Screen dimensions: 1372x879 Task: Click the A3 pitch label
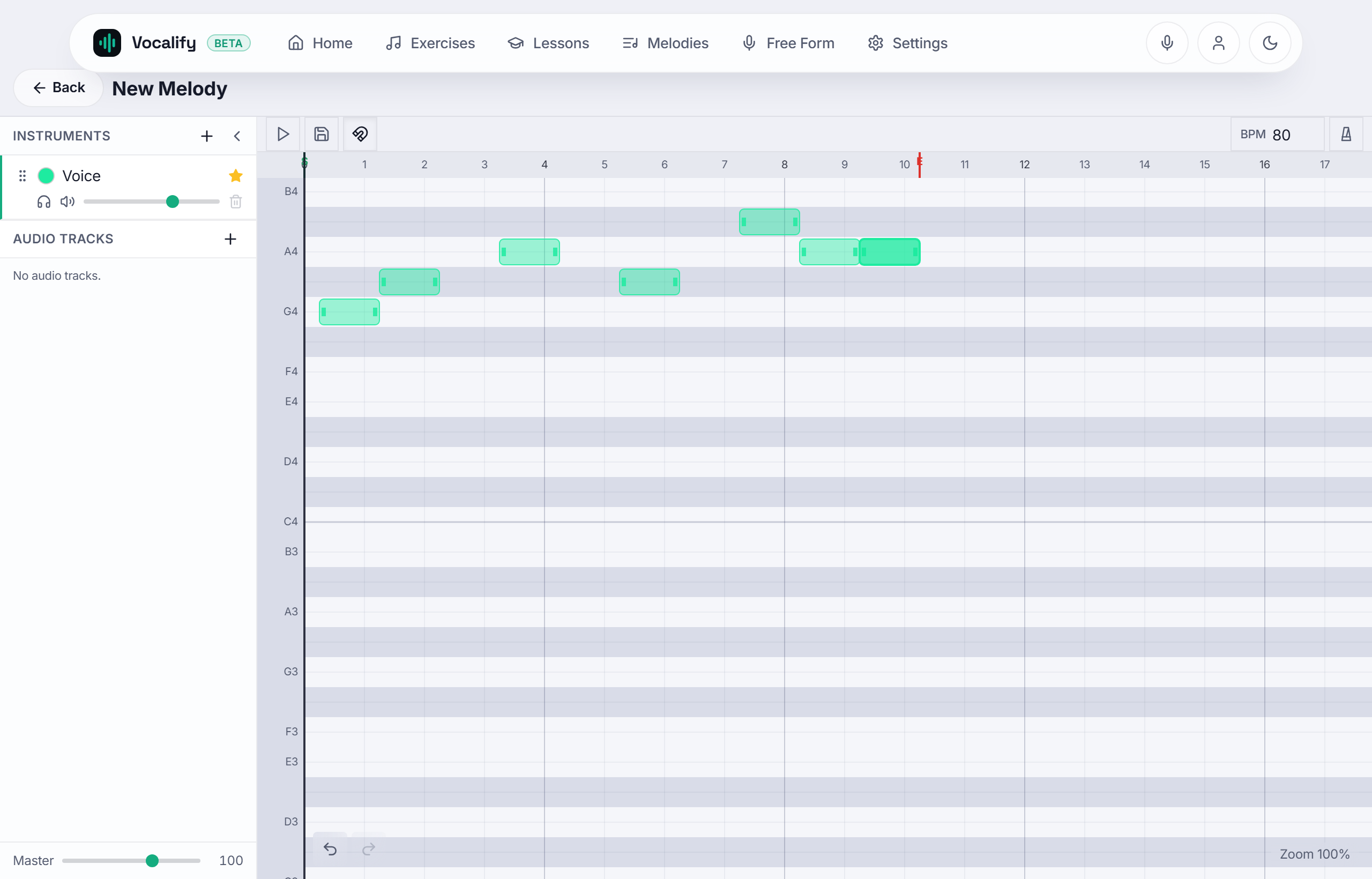pos(290,612)
